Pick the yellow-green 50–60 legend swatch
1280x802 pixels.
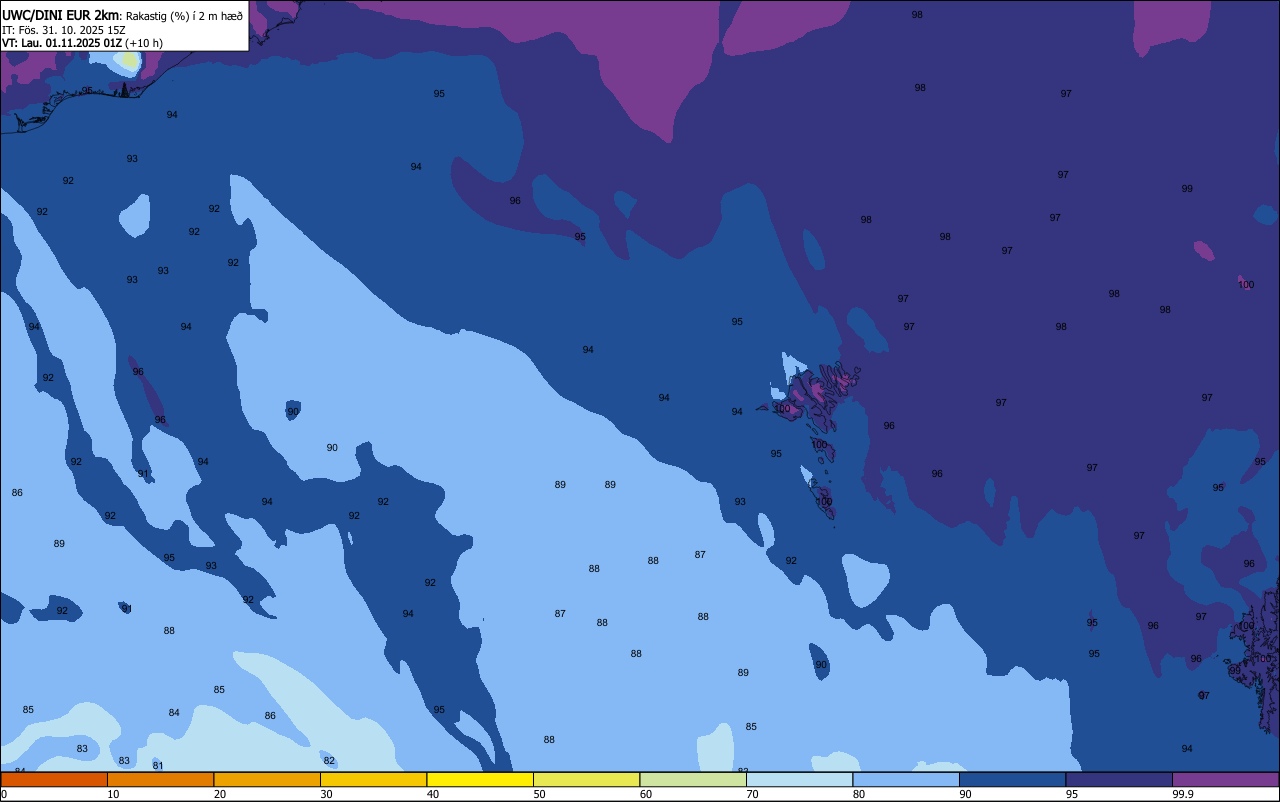pos(586,779)
